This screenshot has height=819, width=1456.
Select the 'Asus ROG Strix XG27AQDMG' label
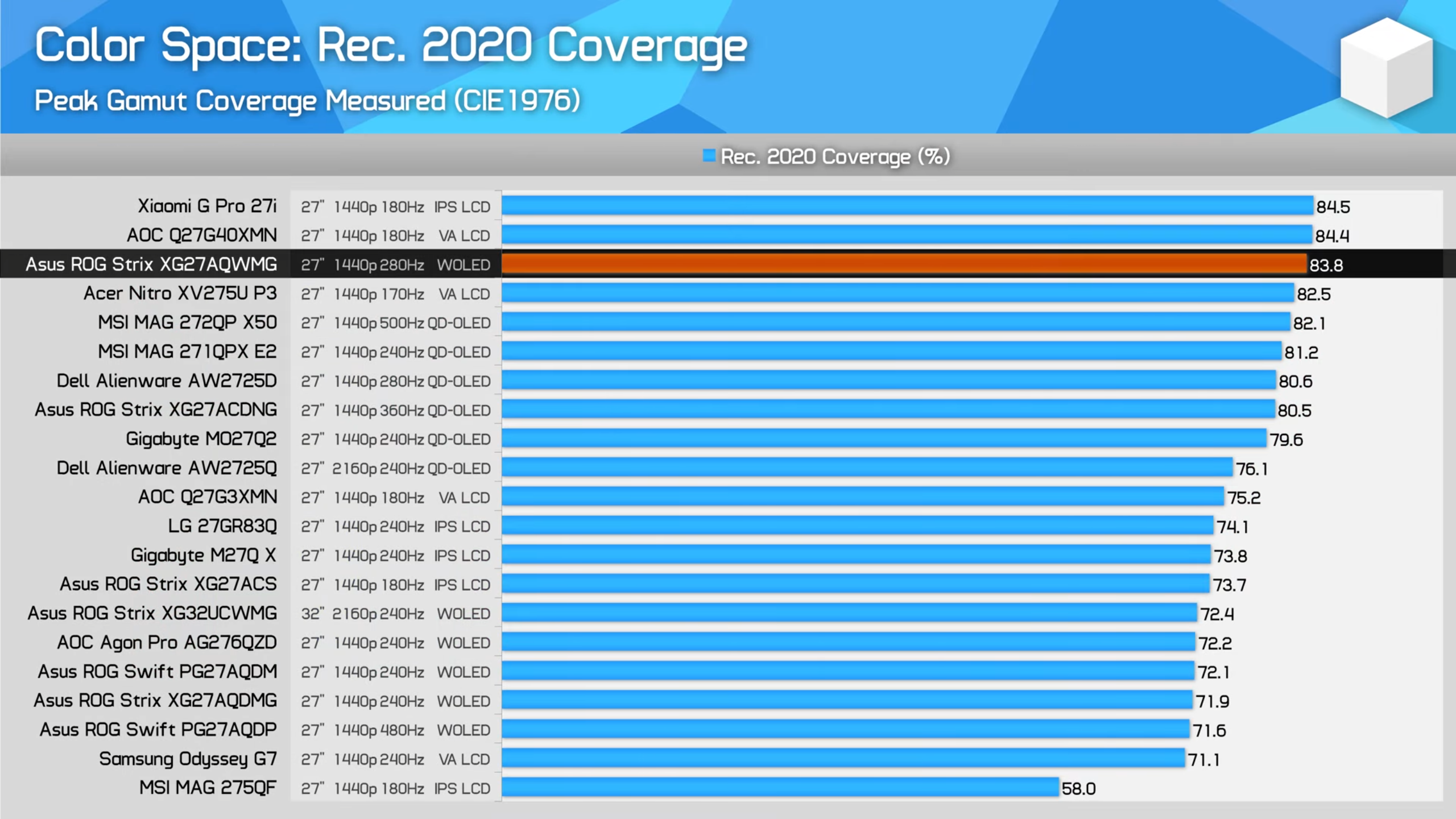pos(155,700)
